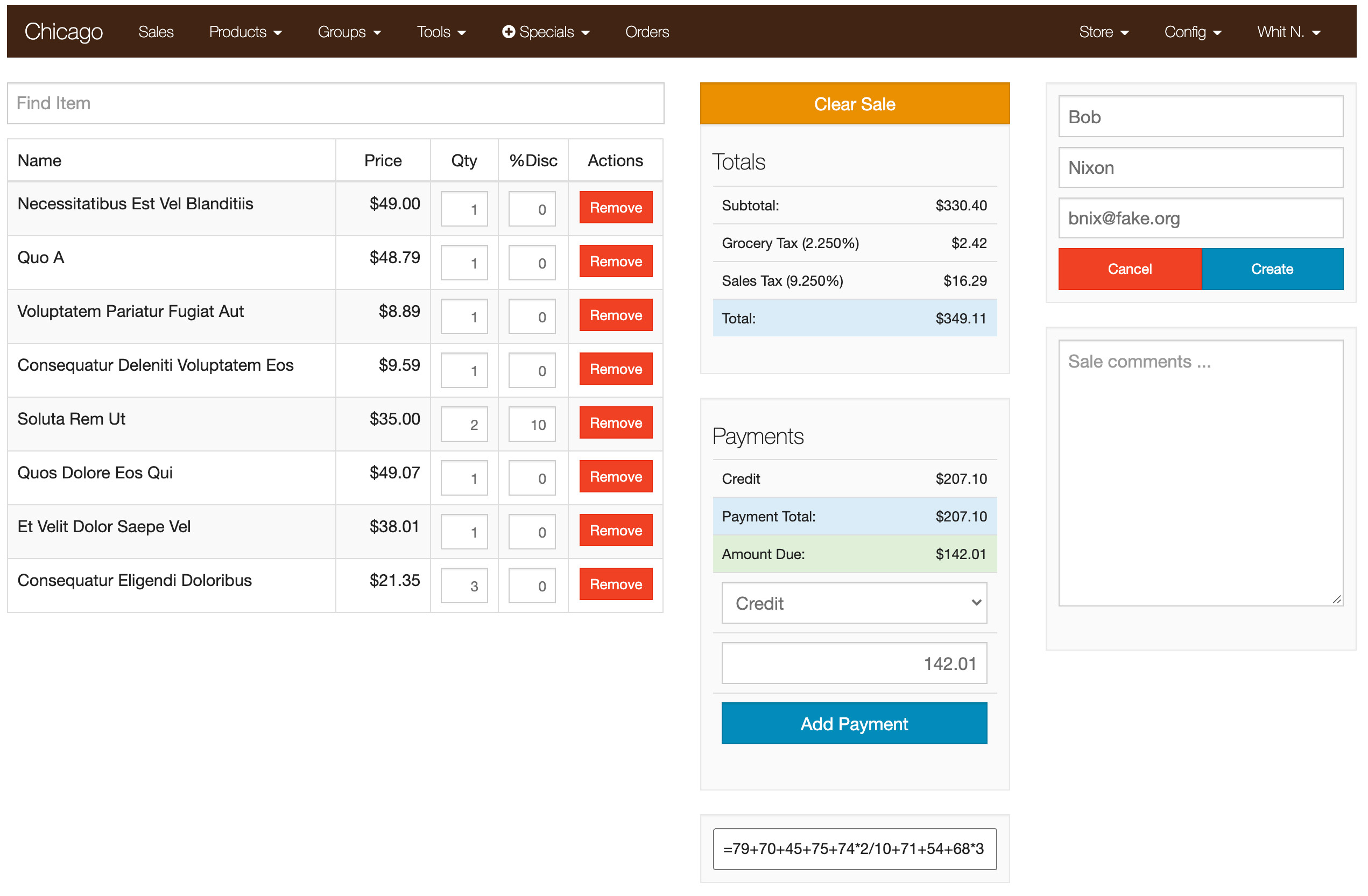Click quantity field for Consequatur Eligendi Doloribus
The width and height of the screenshot is (1368, 896).
point(464,585)
